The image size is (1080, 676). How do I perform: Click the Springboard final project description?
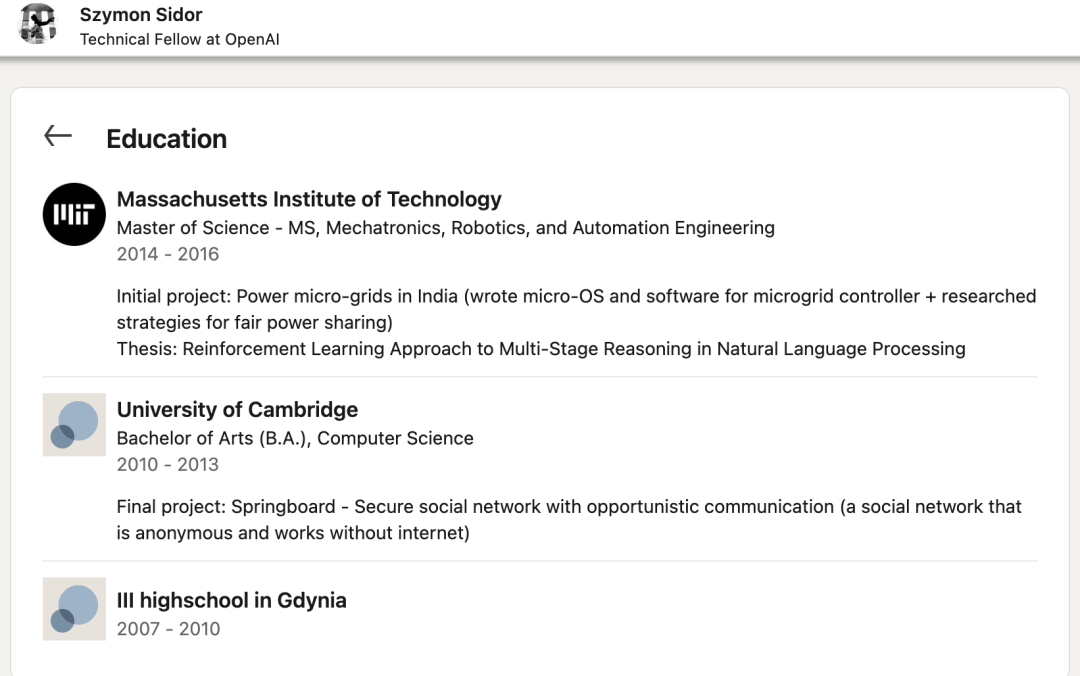[568, 507]
